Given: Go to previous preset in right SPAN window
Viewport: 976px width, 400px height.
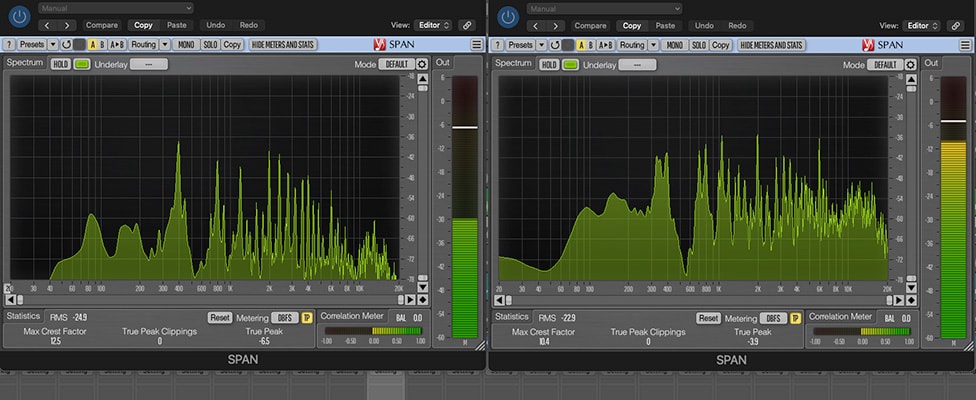Looking at the screenshot, I should (x=537, y=26).
